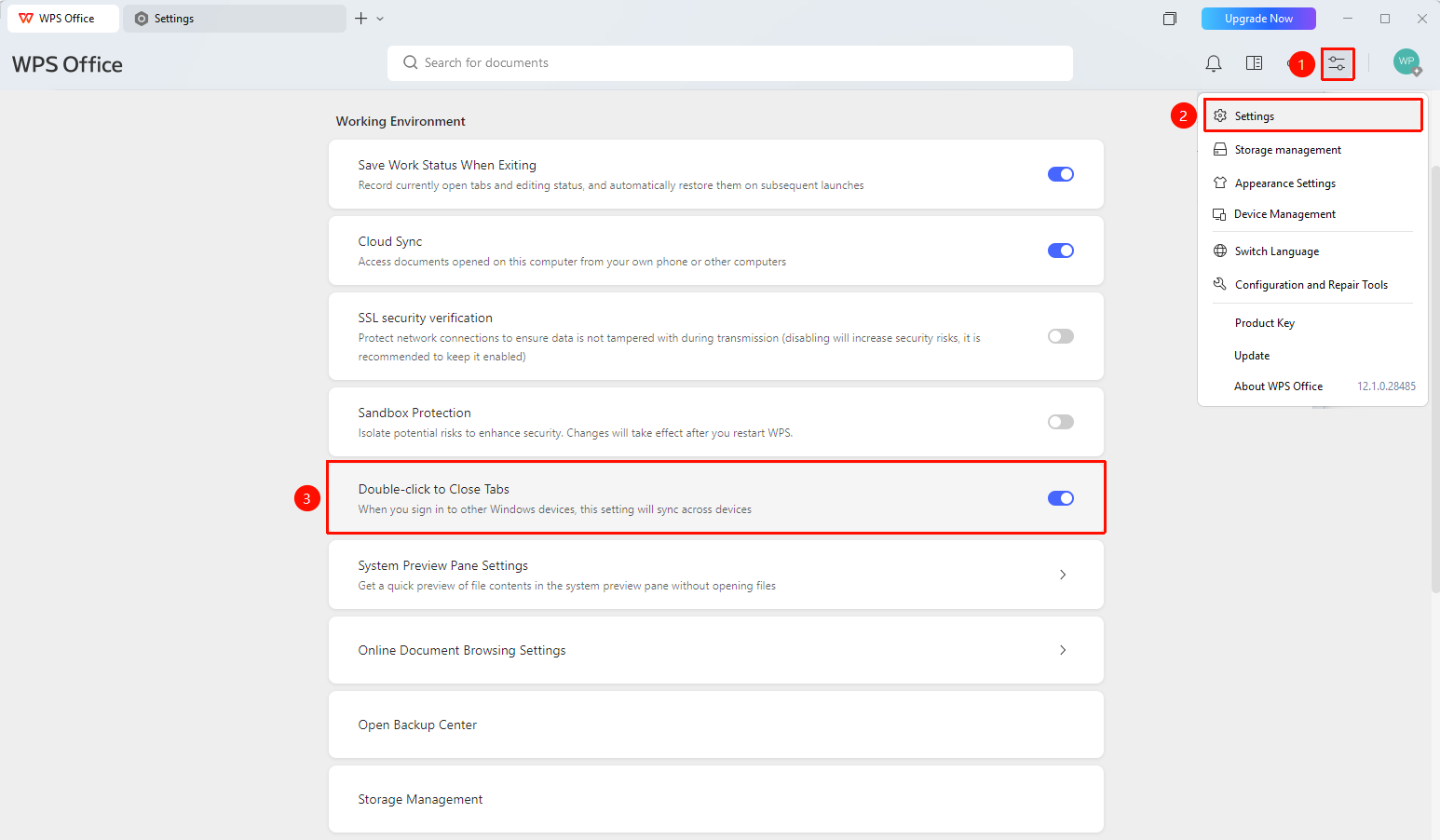Choose Switch Language menu entry
1440x840 pixels.
coord(1313,251)
